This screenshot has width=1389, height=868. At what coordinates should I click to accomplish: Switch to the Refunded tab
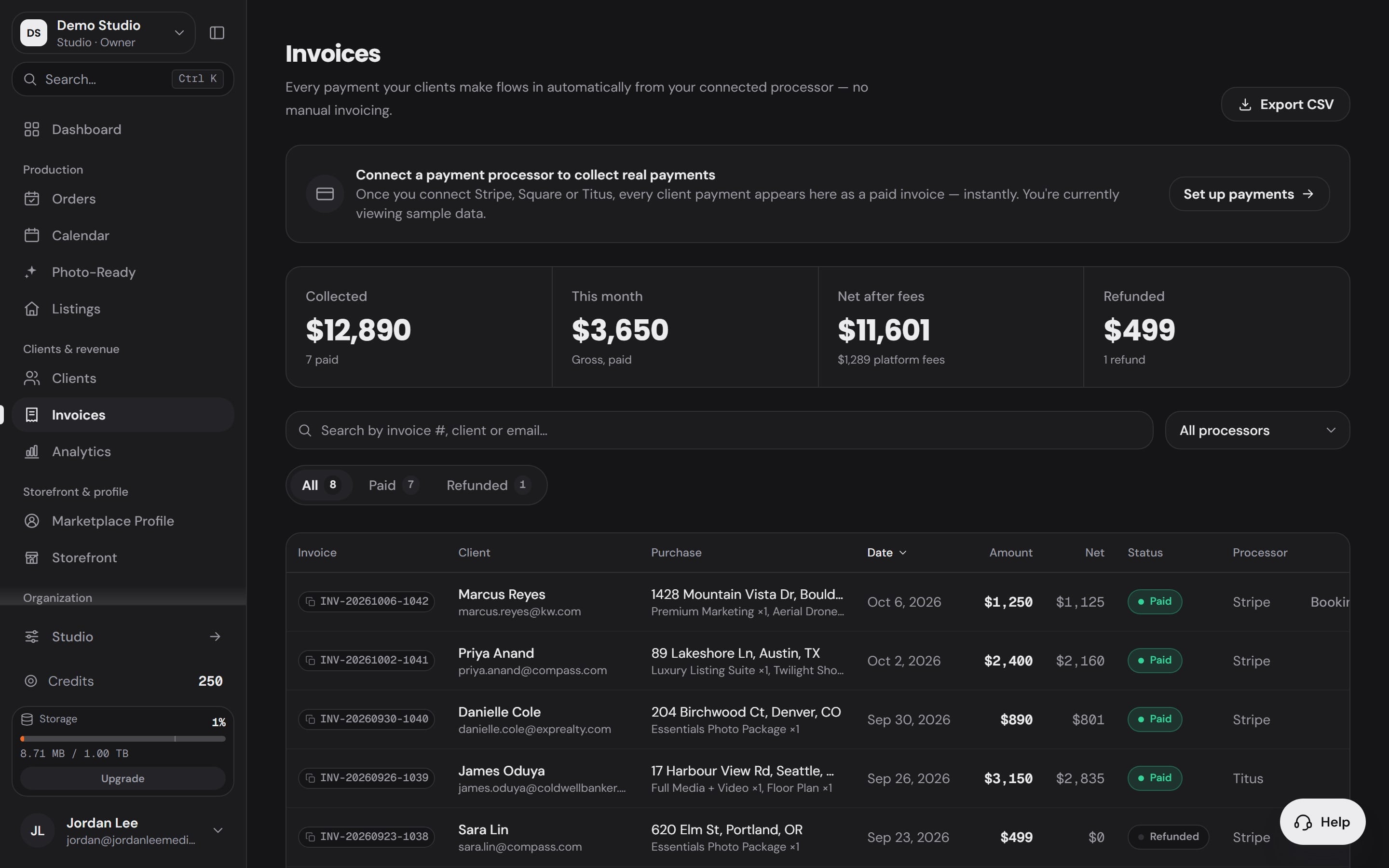point(488,486)
